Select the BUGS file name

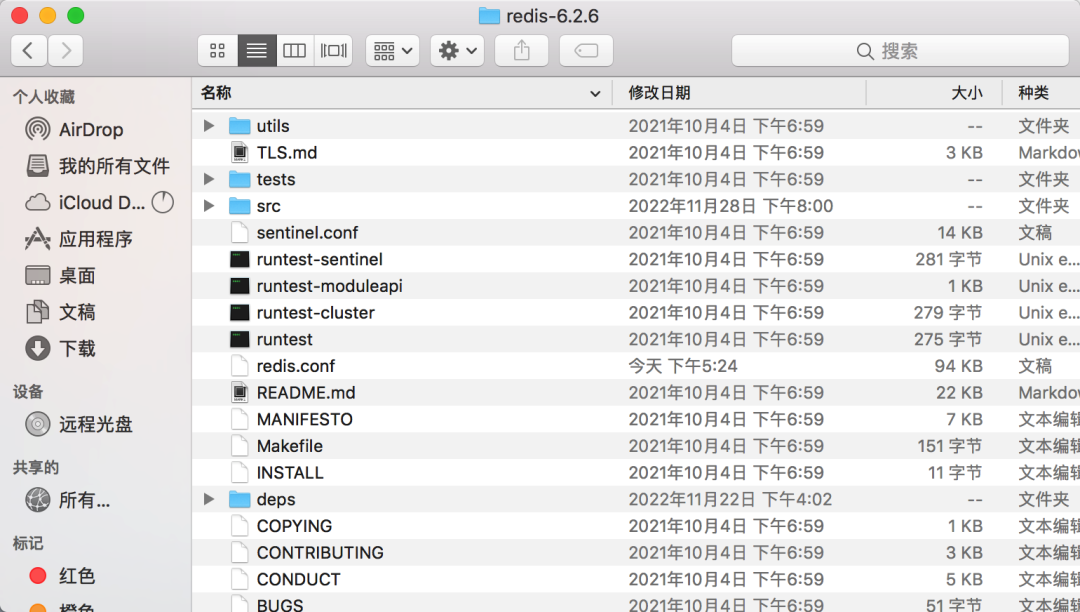[x=280, y=605]
